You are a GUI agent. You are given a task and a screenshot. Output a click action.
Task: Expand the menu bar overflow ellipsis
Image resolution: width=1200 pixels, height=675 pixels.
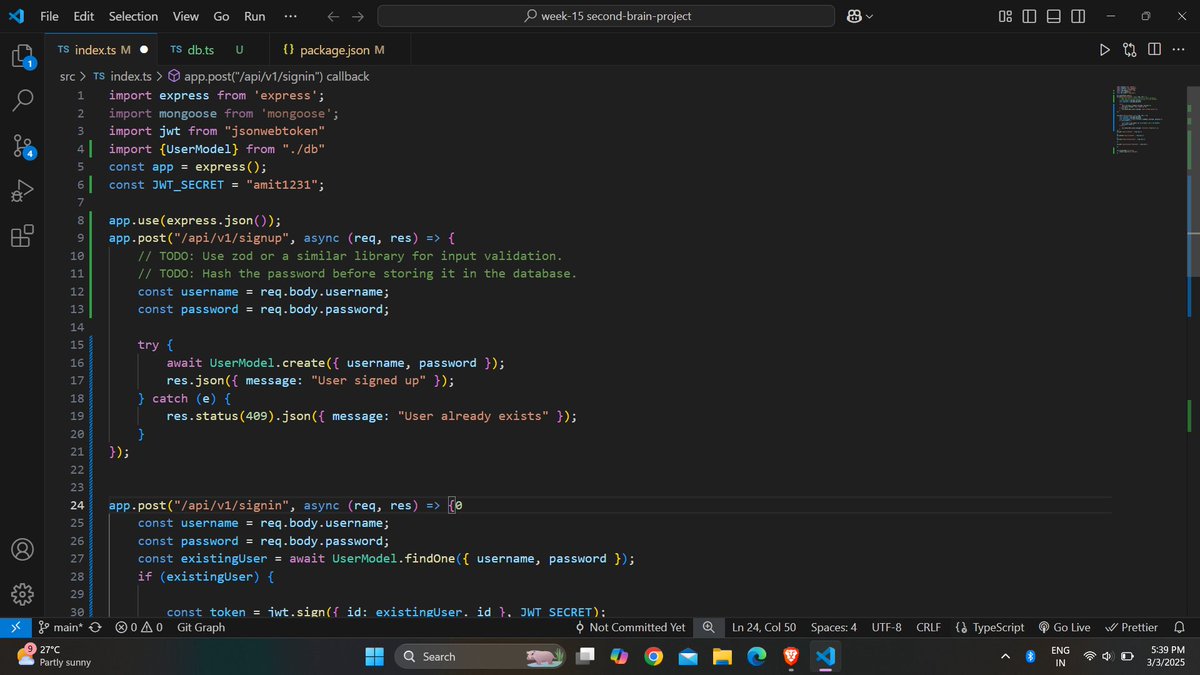click(x=290, y=16)
